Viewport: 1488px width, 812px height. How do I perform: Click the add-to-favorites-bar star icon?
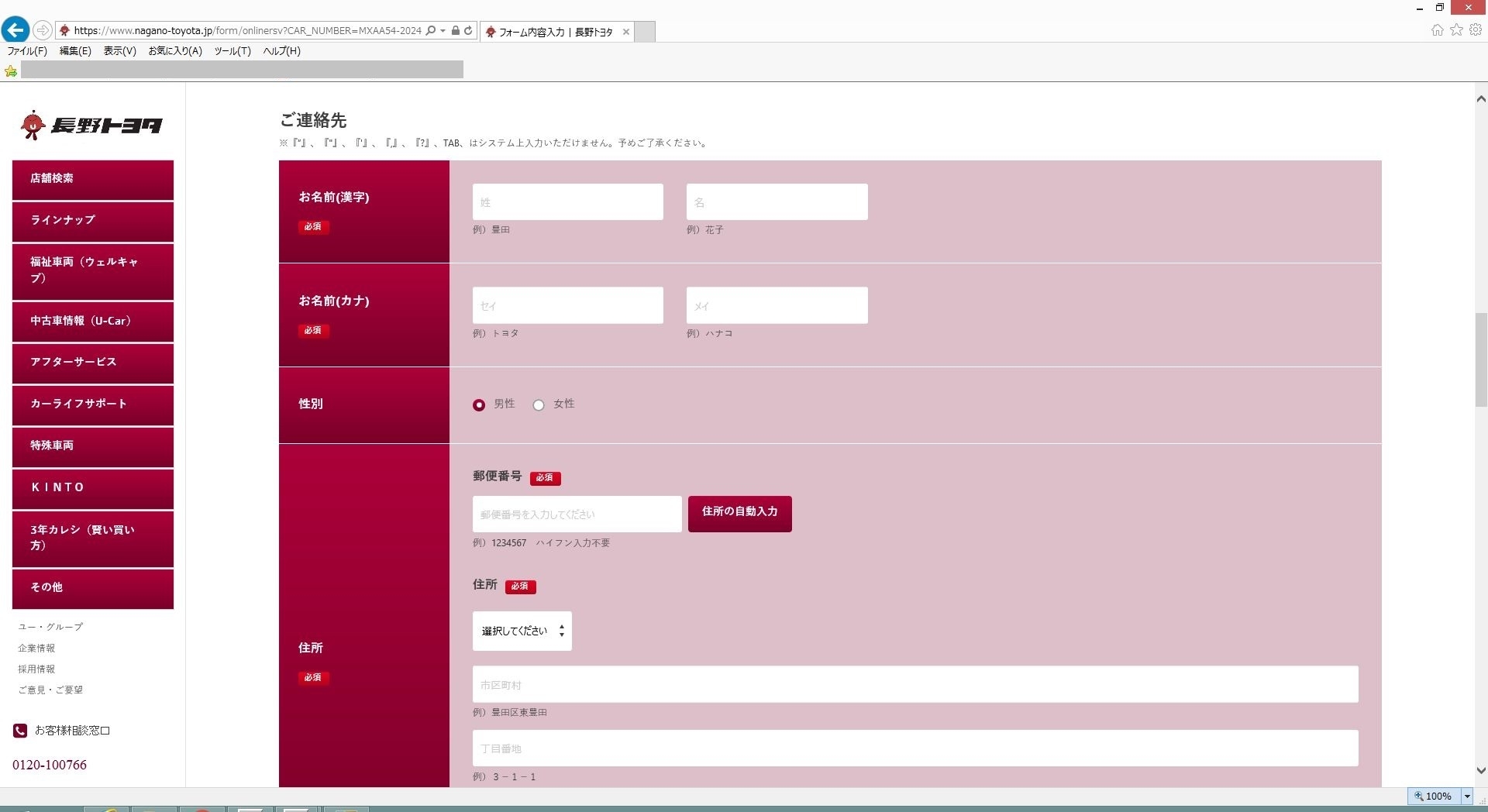pos(11,71)
